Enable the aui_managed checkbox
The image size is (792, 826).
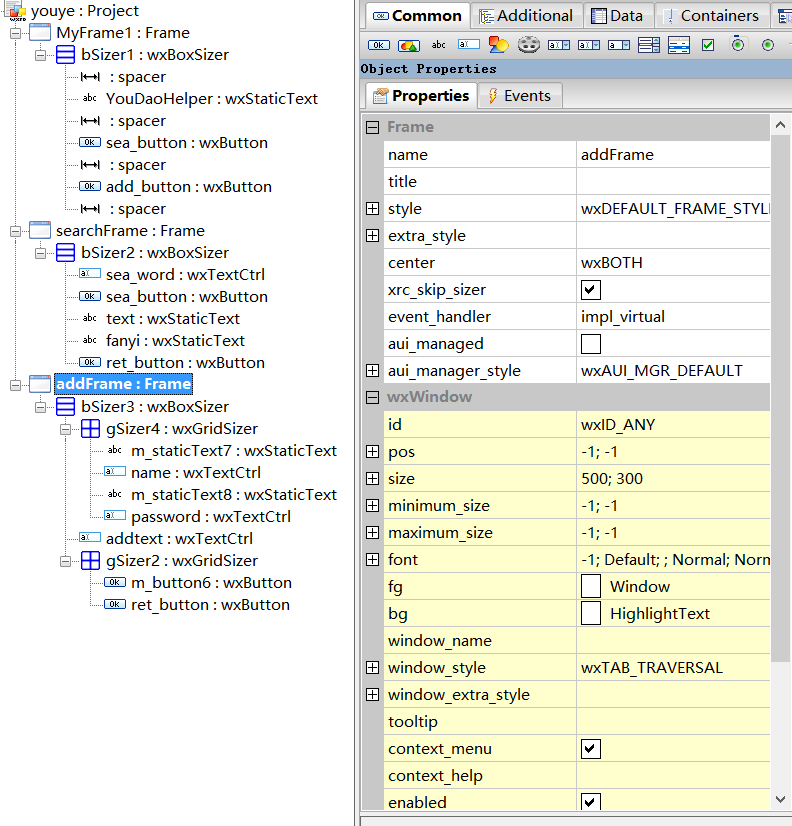tap(591, 344)
